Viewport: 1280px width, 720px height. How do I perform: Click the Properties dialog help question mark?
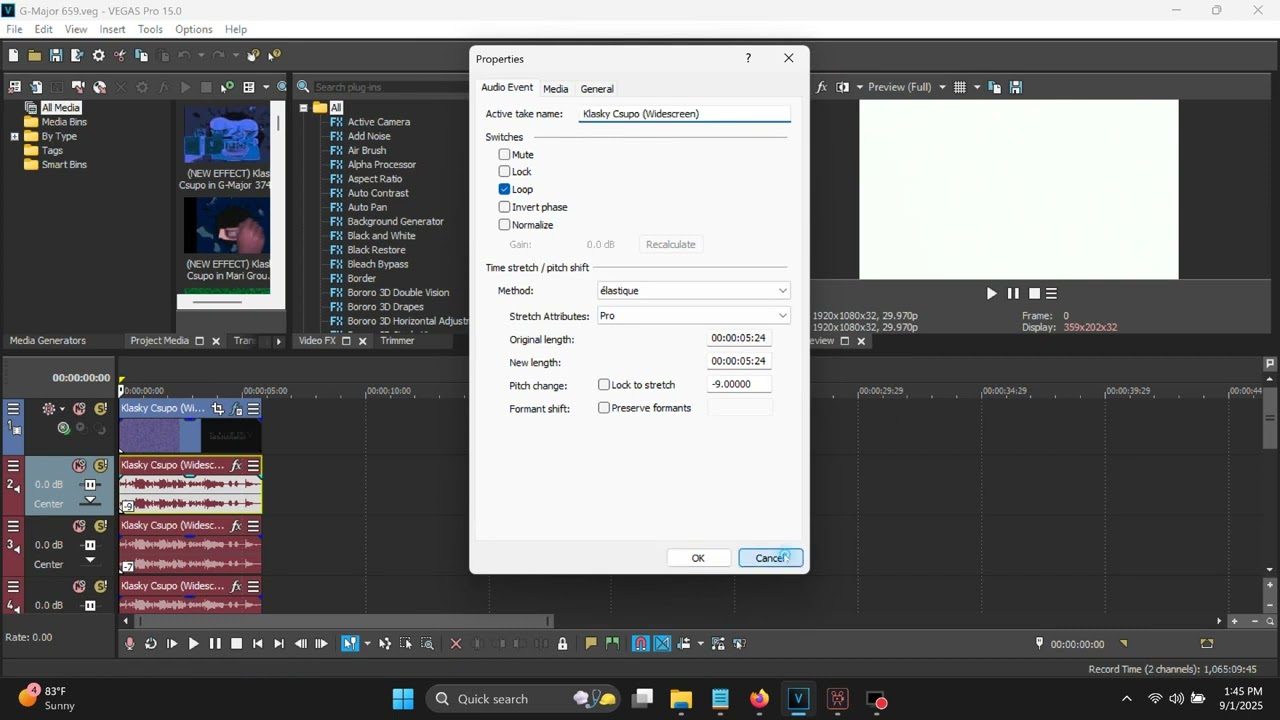pyautogui.click(x=748, y=58)
